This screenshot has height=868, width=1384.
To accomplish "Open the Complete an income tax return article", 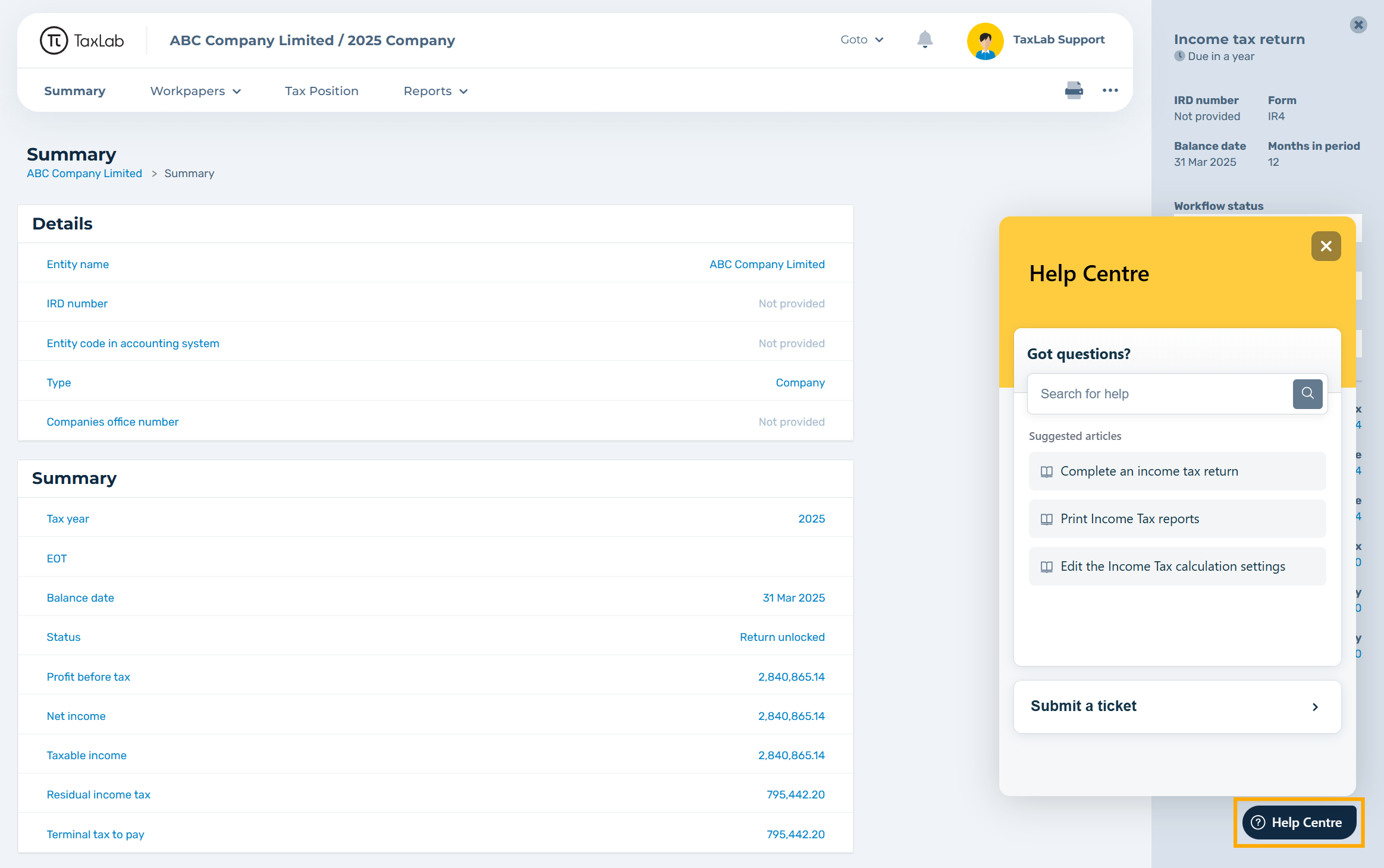I will coord(1176,471).
